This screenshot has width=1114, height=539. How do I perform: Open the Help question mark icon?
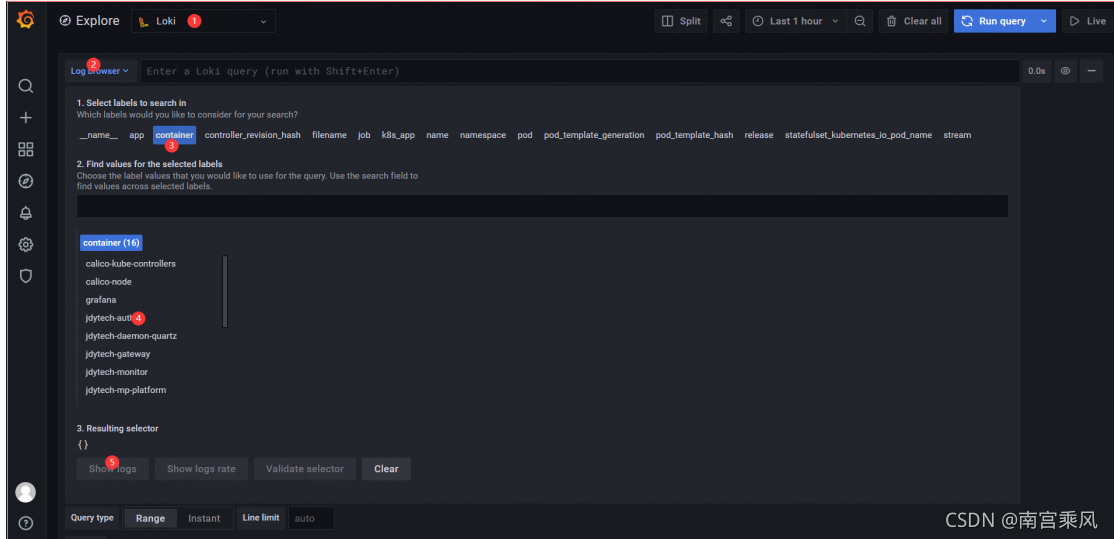(x=26, y=524)
